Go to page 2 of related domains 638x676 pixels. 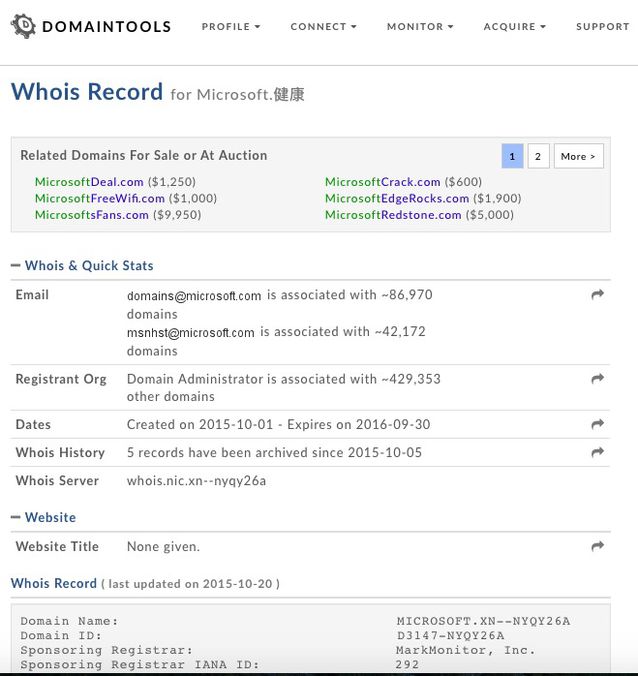pyautogui.click(x=538, y=156)
